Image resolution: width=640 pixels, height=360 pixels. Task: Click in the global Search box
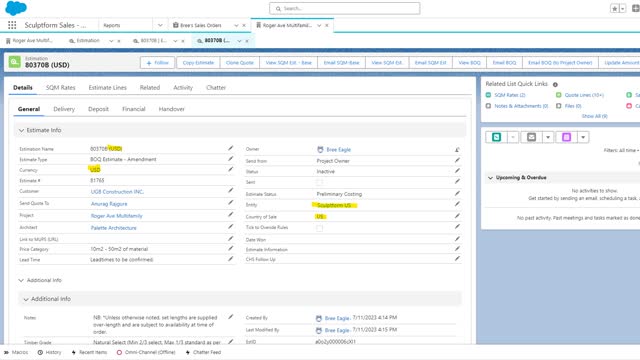coord(344,8)
